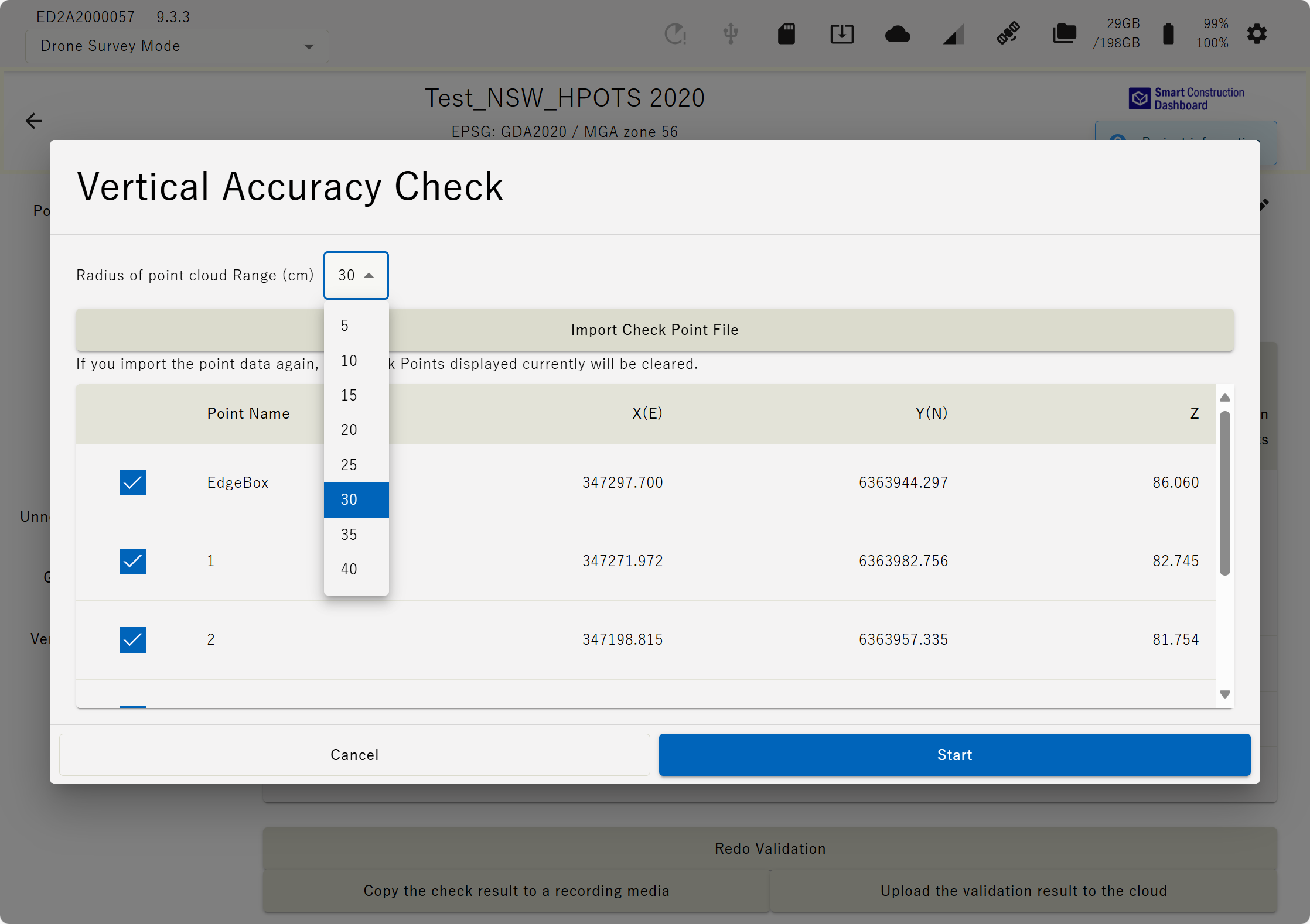Select radius option 35
Screen dimensions: 1310x924
tap(356, 535)
